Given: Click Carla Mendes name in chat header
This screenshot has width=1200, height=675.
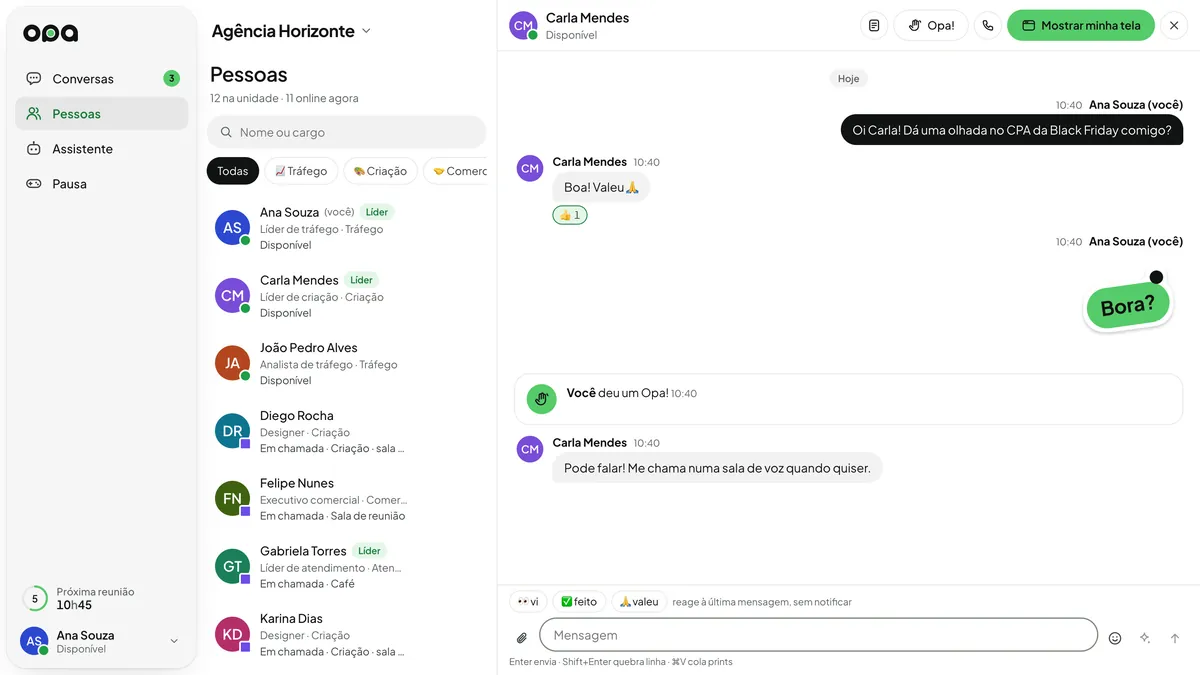Looking at the screenshot, I should [x=587, y=18].
